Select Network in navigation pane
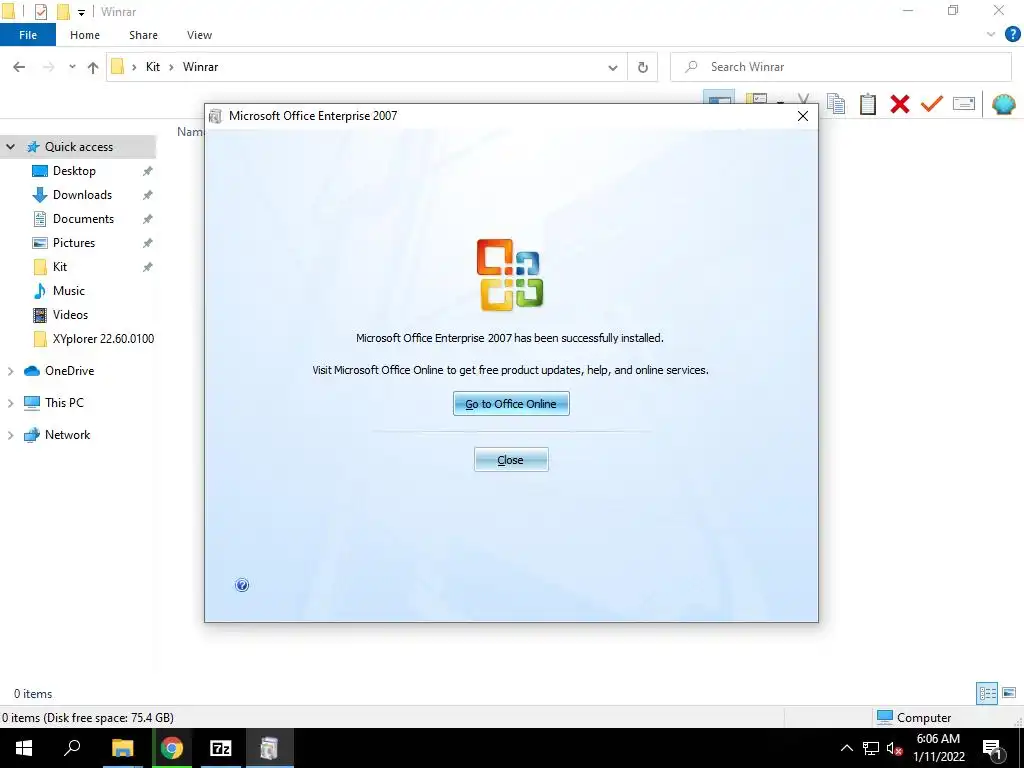Screen dimensions: 1024x768 tap(67, 435)
